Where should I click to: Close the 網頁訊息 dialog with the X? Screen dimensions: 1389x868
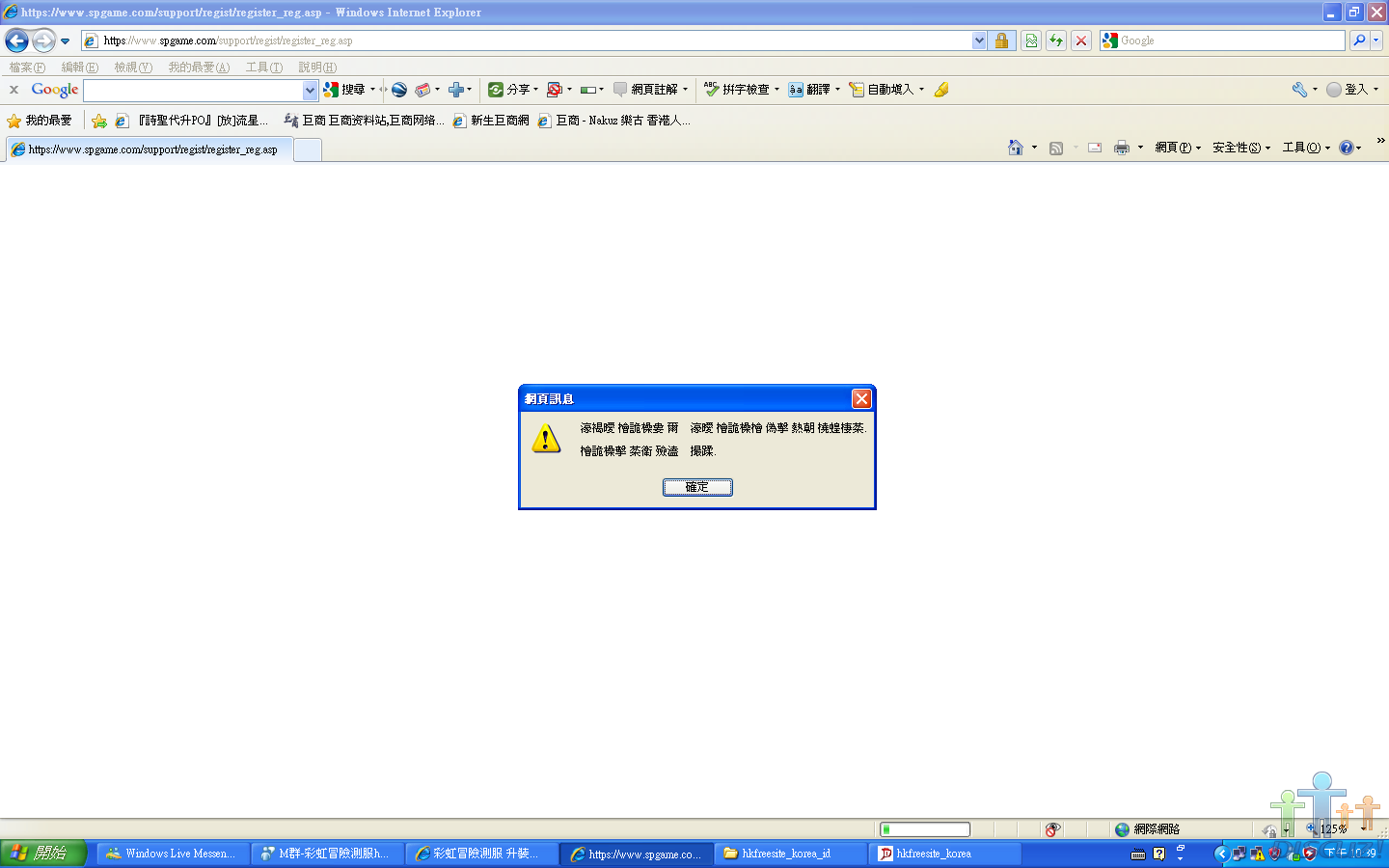click(861, 398)
